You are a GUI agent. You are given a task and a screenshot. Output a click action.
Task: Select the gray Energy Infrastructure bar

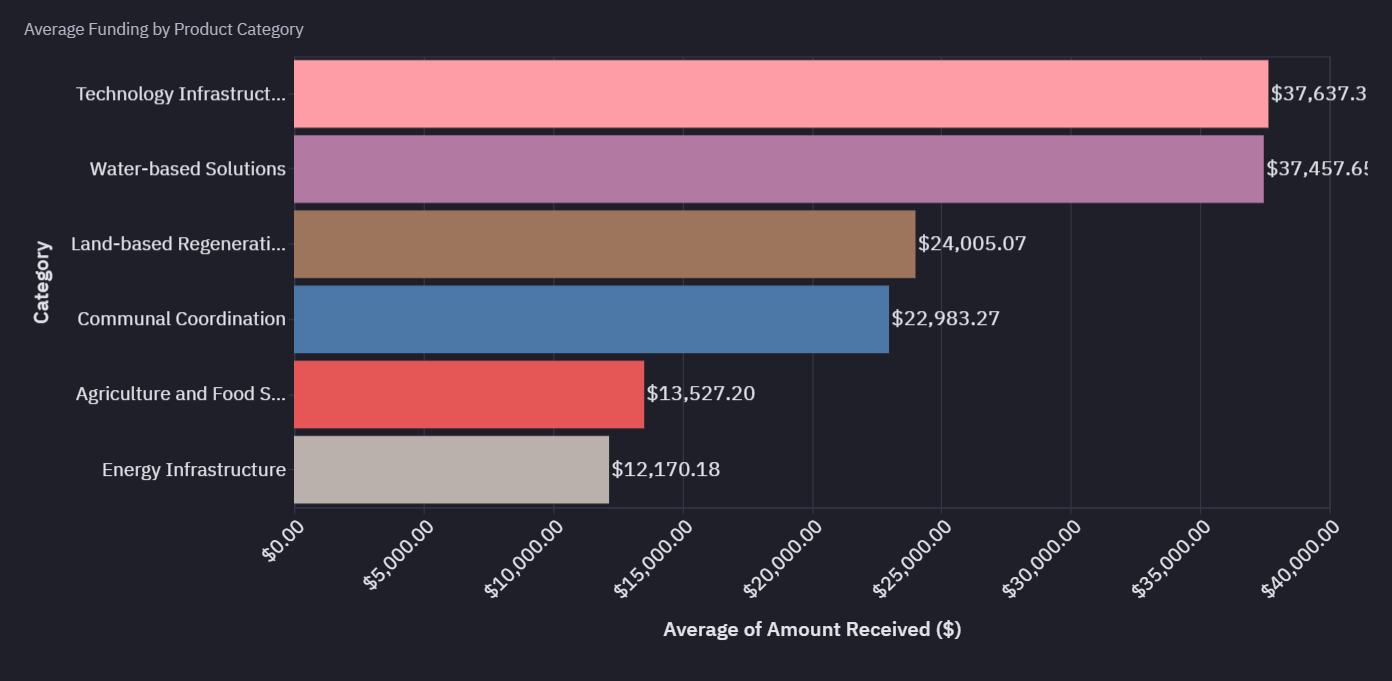451,469
